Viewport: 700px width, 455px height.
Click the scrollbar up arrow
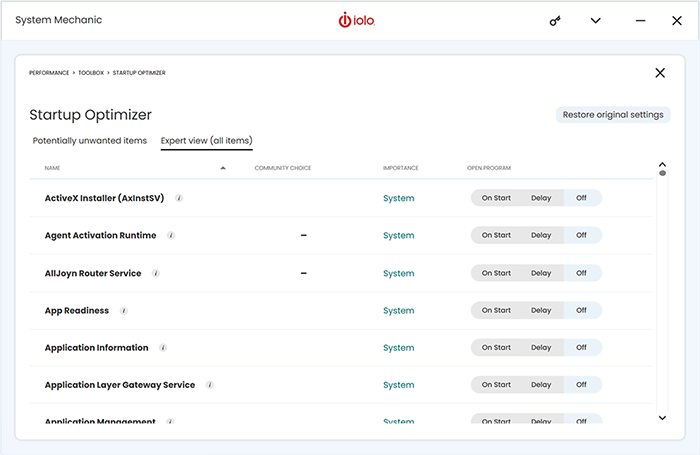662,164
